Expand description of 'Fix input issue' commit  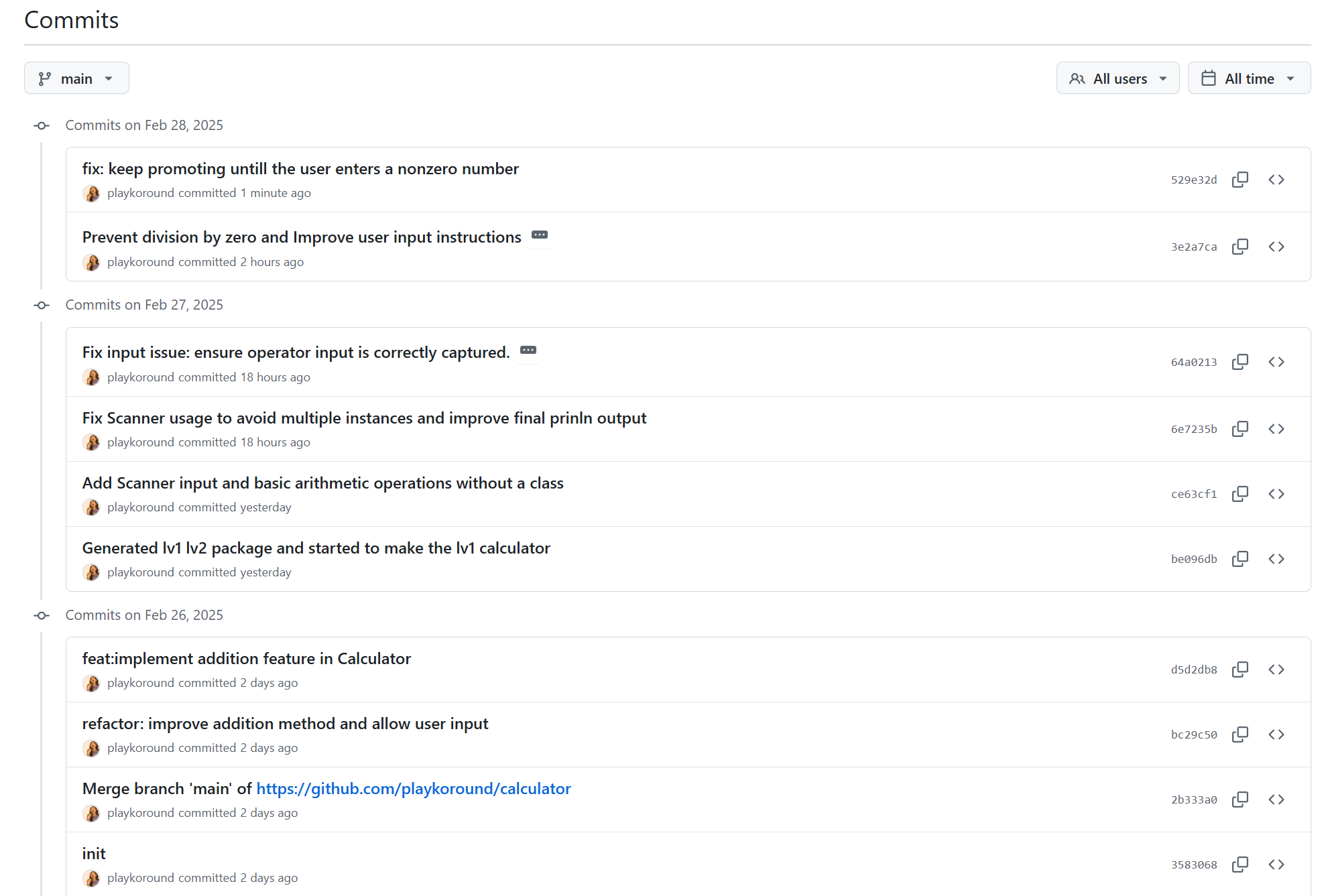click(x=528, y=350)
